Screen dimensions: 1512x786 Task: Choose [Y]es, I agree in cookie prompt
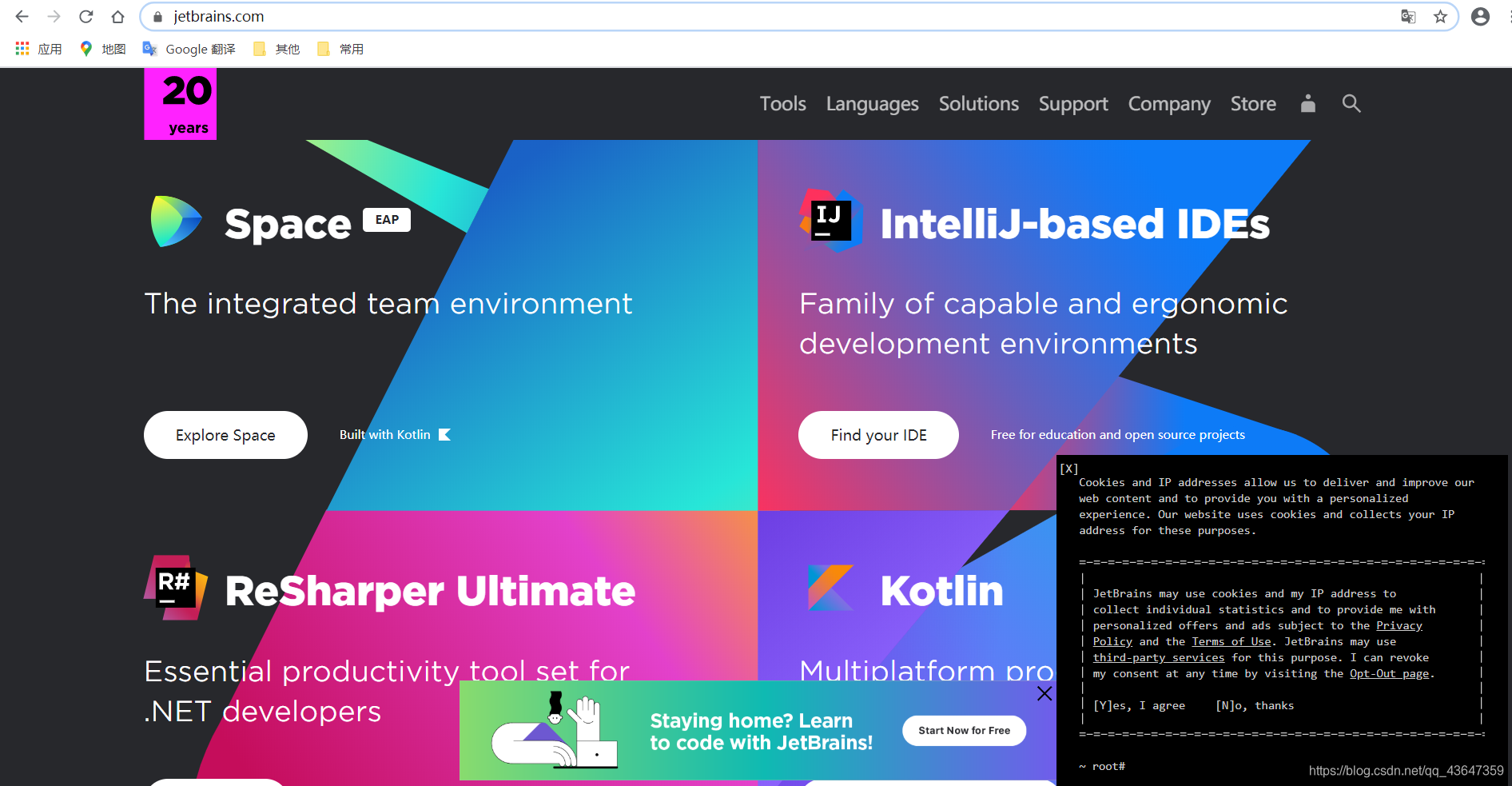click(1139, 705)
